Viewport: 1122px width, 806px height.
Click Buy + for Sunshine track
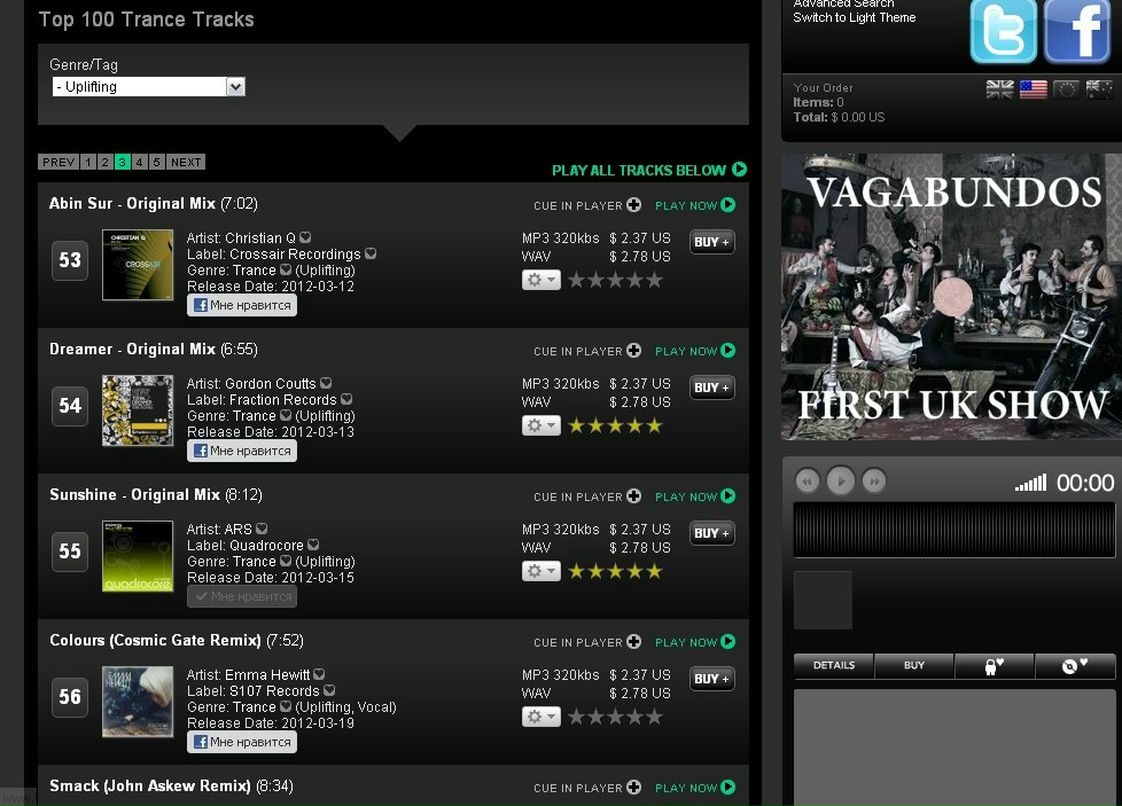tap(712, 533)
